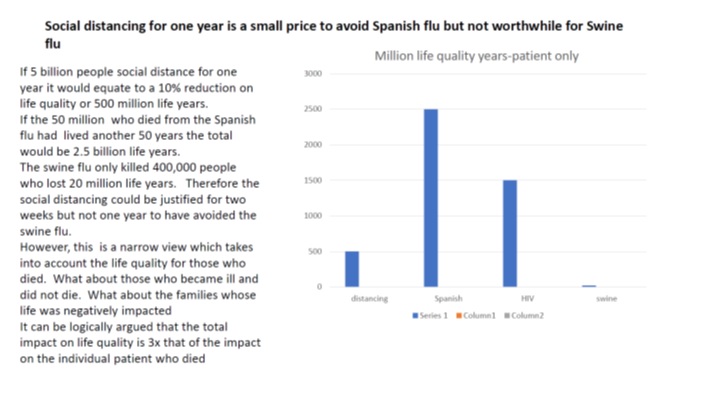This screenshot has width=710, height=399.
Task: Select the distancing bar in chart
Action: tap(352, 269)
